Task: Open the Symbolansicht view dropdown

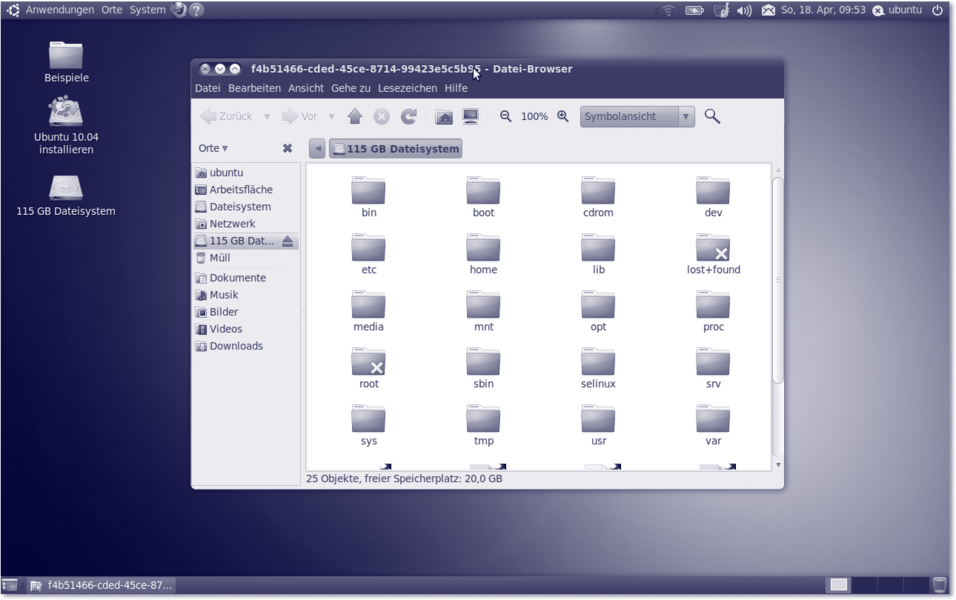Action: pos(637,117)
